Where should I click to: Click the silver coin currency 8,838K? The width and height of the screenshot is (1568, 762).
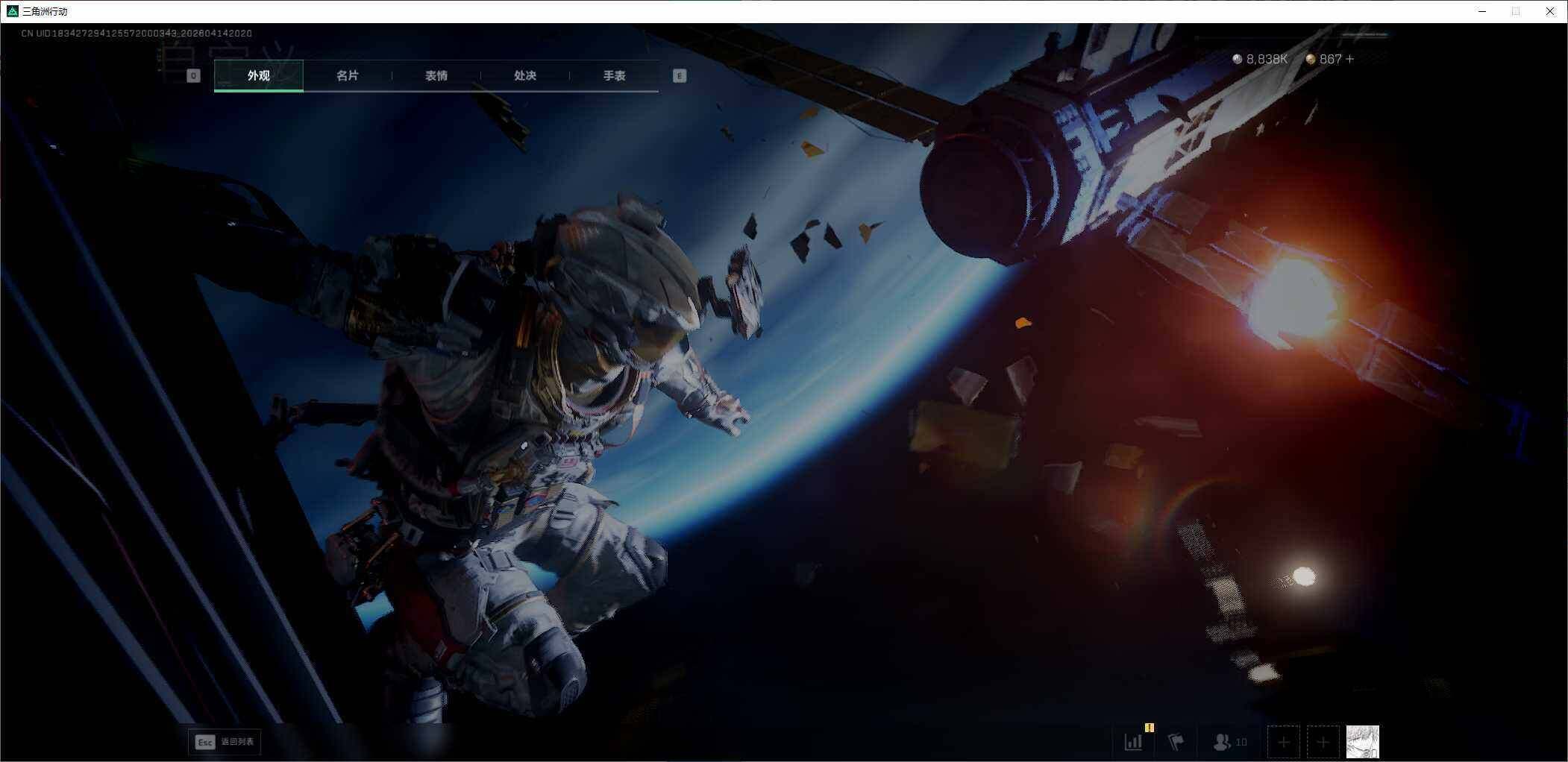click(x=1260, y=59)
